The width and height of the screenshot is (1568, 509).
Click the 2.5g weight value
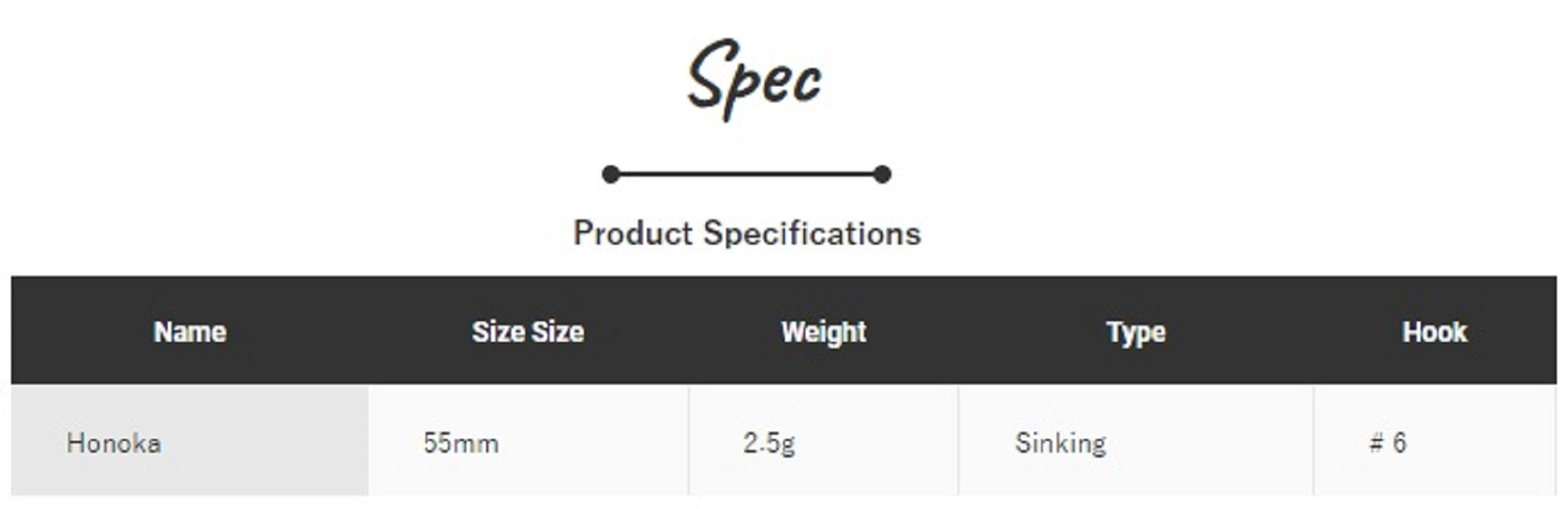pyautogui.click(x=768, y=443)
